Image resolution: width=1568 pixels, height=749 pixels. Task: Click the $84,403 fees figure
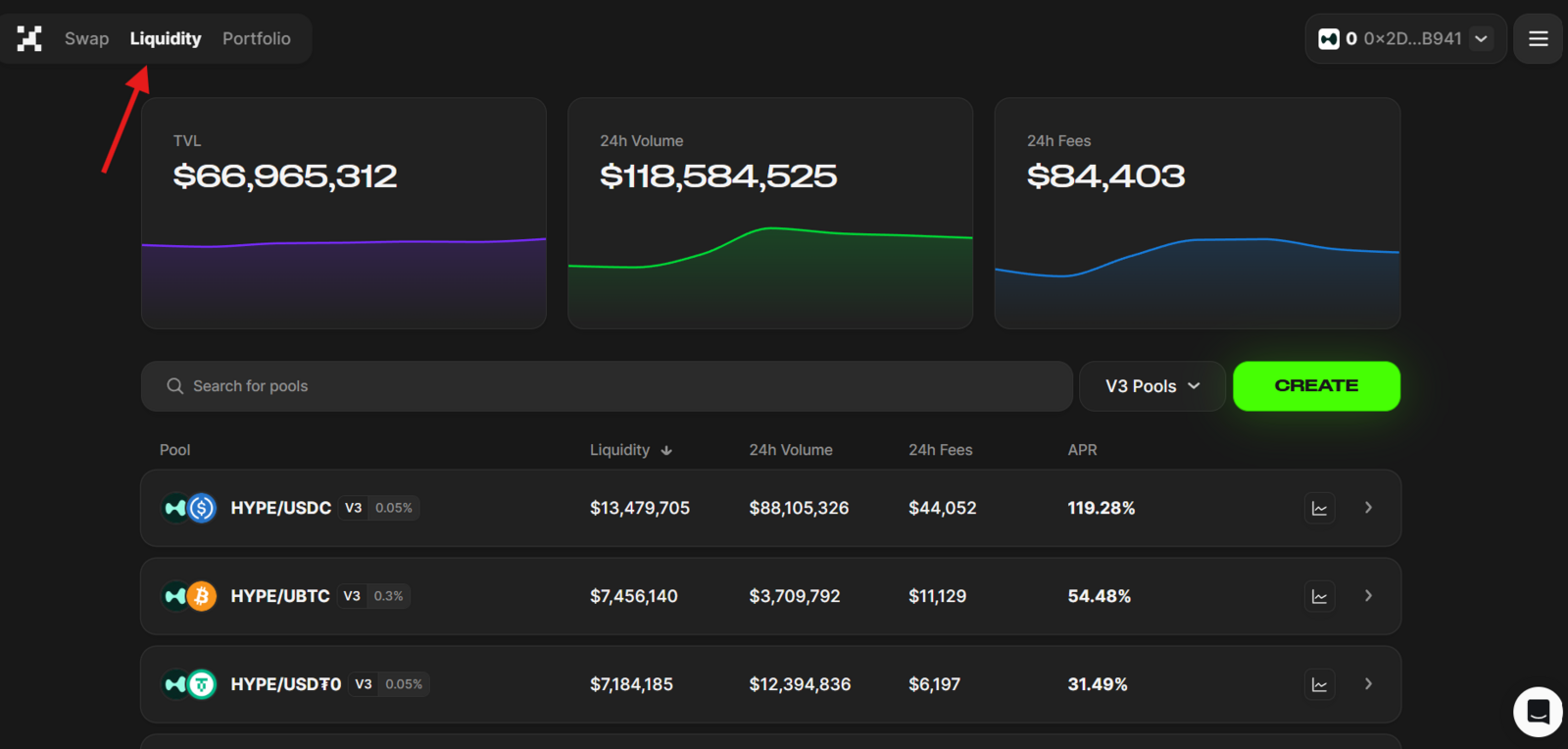coord(1106,176)
